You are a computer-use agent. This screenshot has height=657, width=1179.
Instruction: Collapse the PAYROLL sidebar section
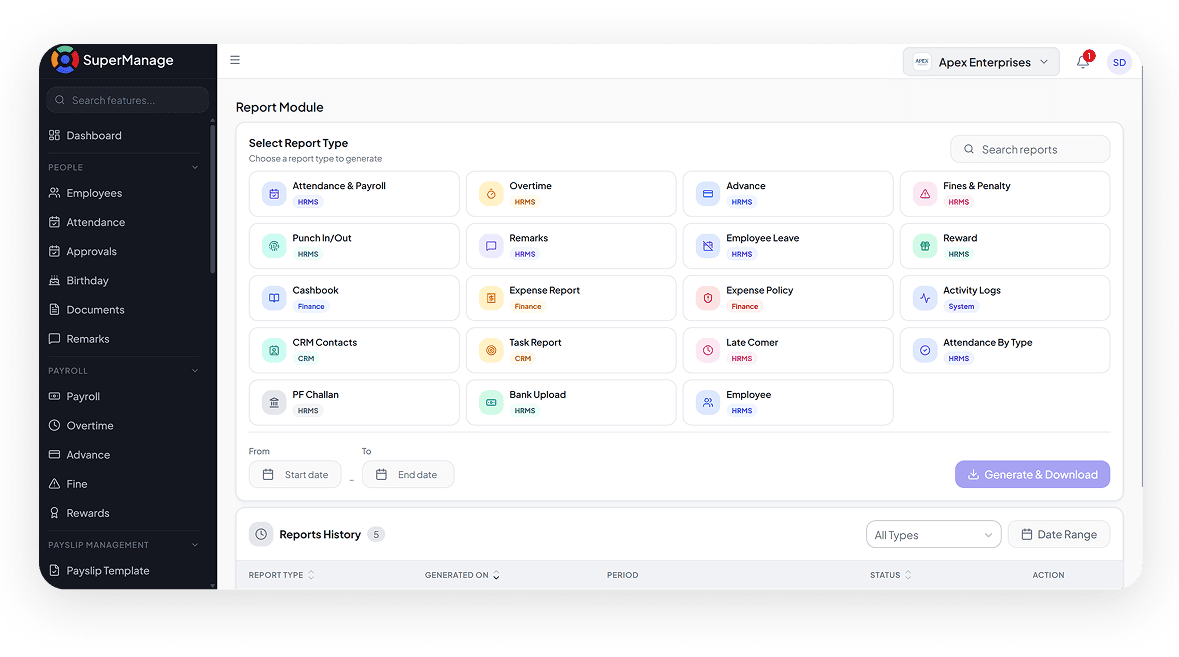click(195, 371)
